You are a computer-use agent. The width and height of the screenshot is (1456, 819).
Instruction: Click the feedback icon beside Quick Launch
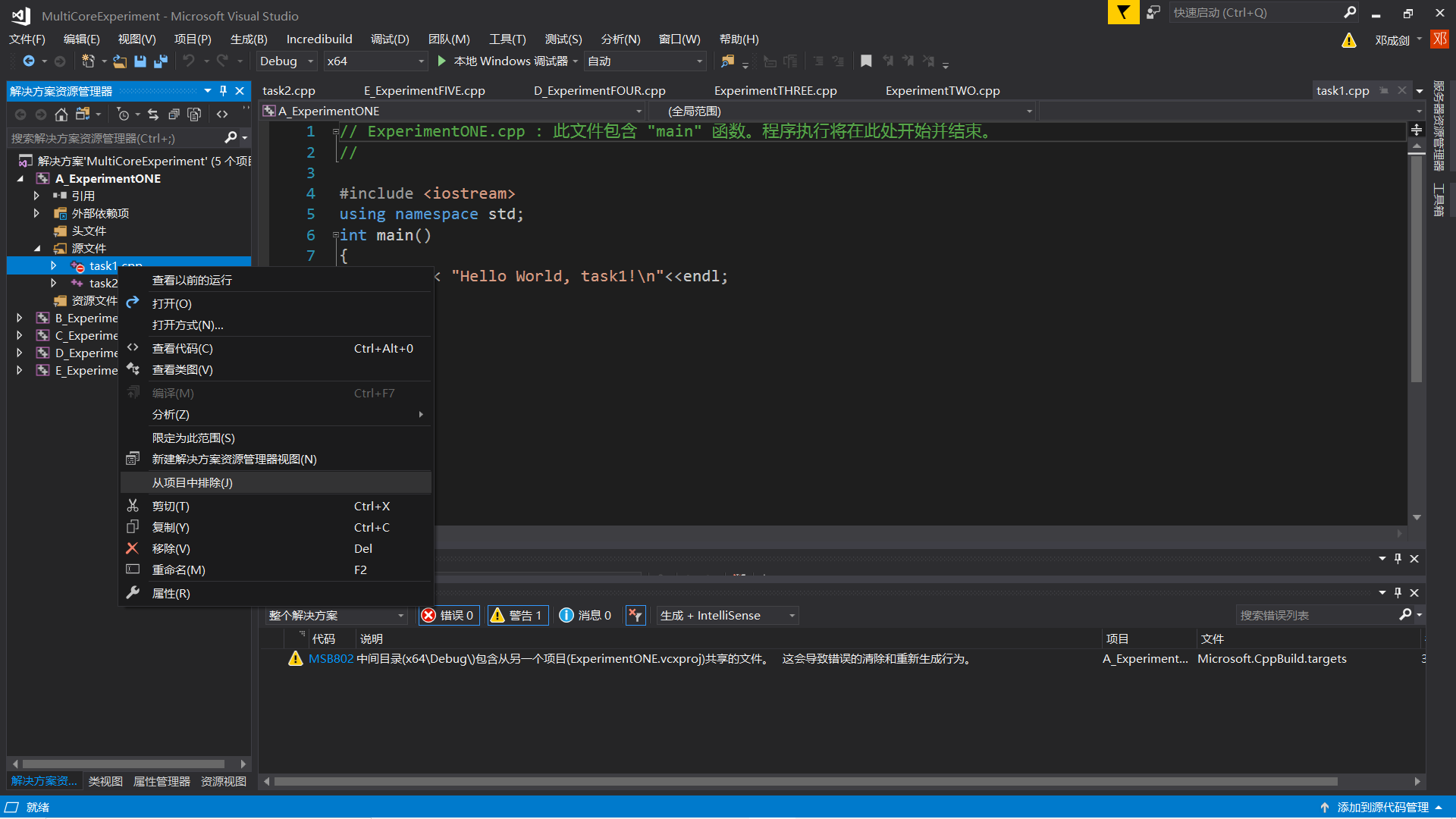[x=1153, y=12]
